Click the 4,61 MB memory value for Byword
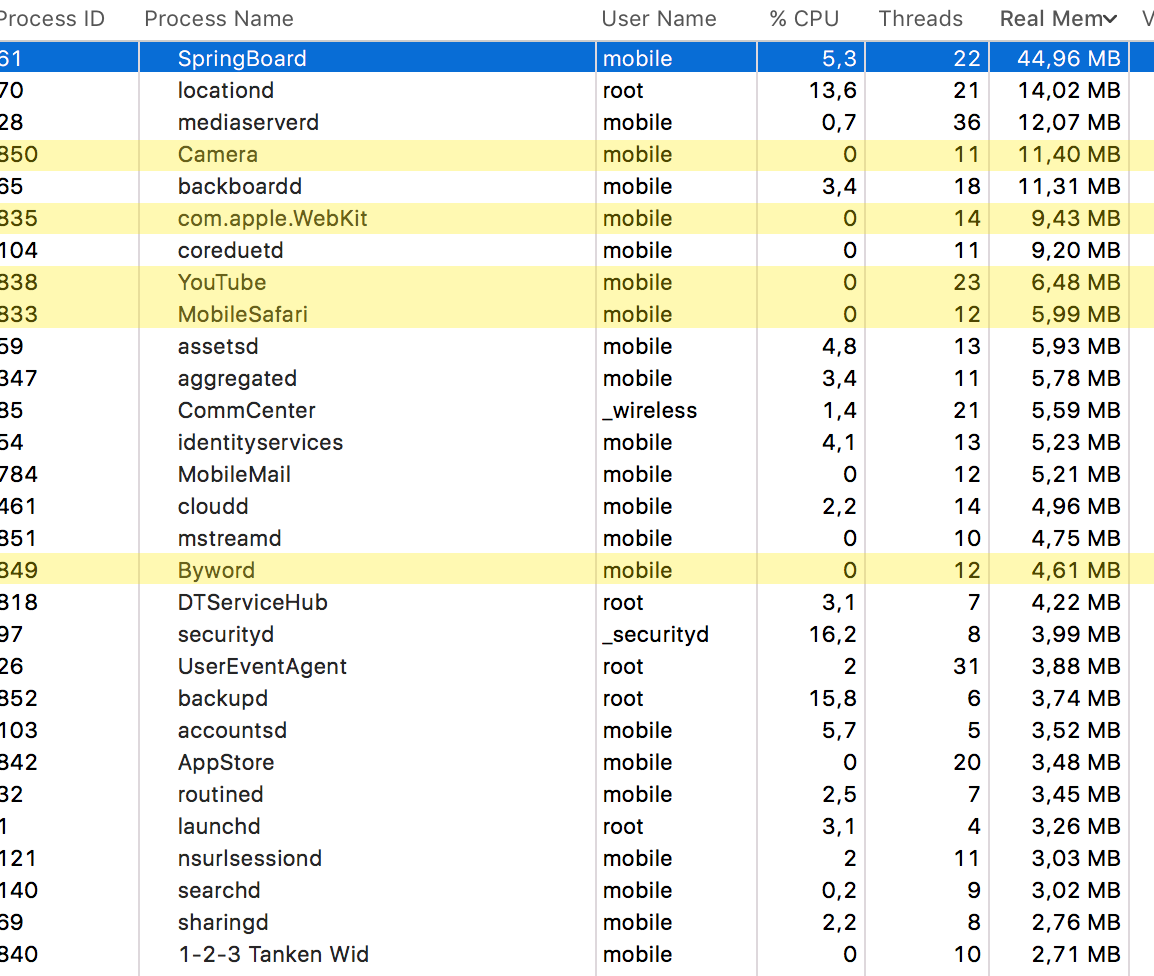The image size is (1154, 976). pos(1075,570)
